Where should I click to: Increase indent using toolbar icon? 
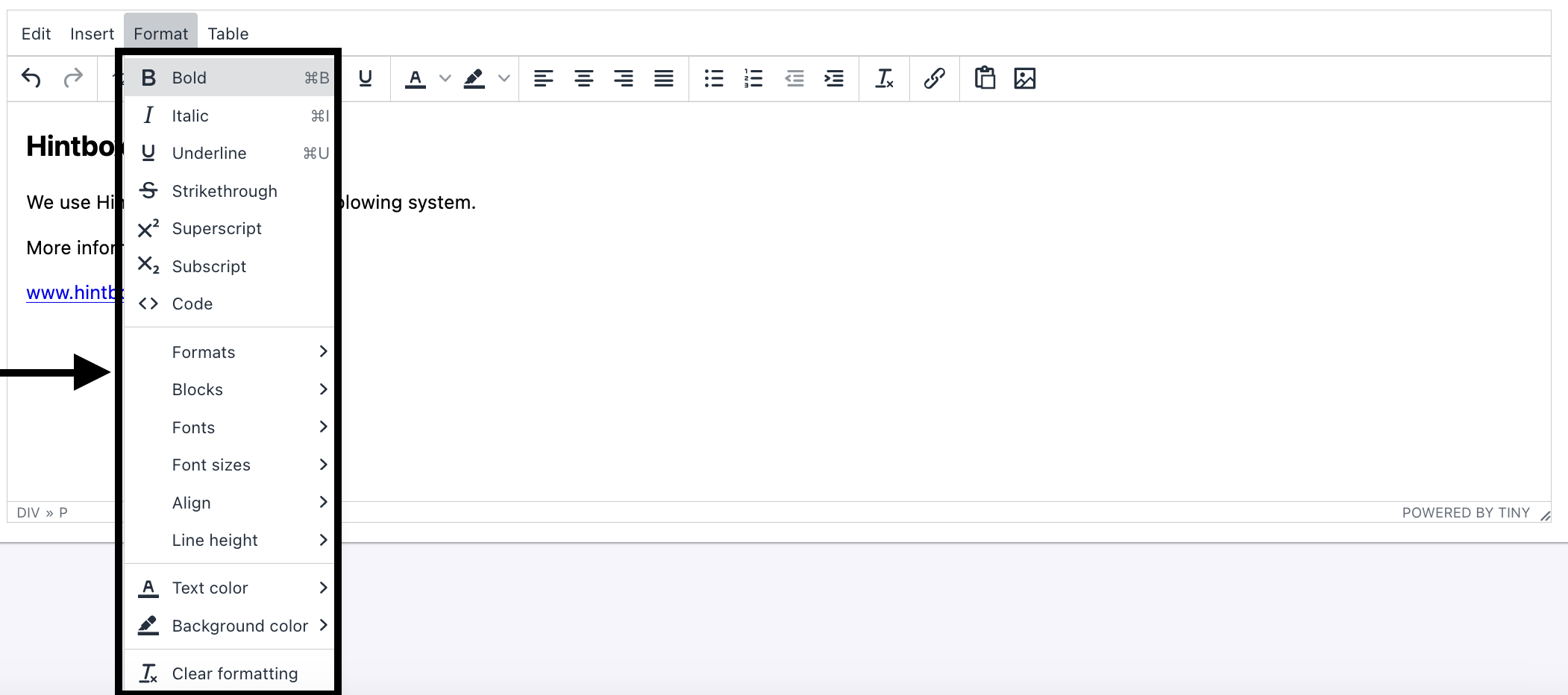coord(834,78)
